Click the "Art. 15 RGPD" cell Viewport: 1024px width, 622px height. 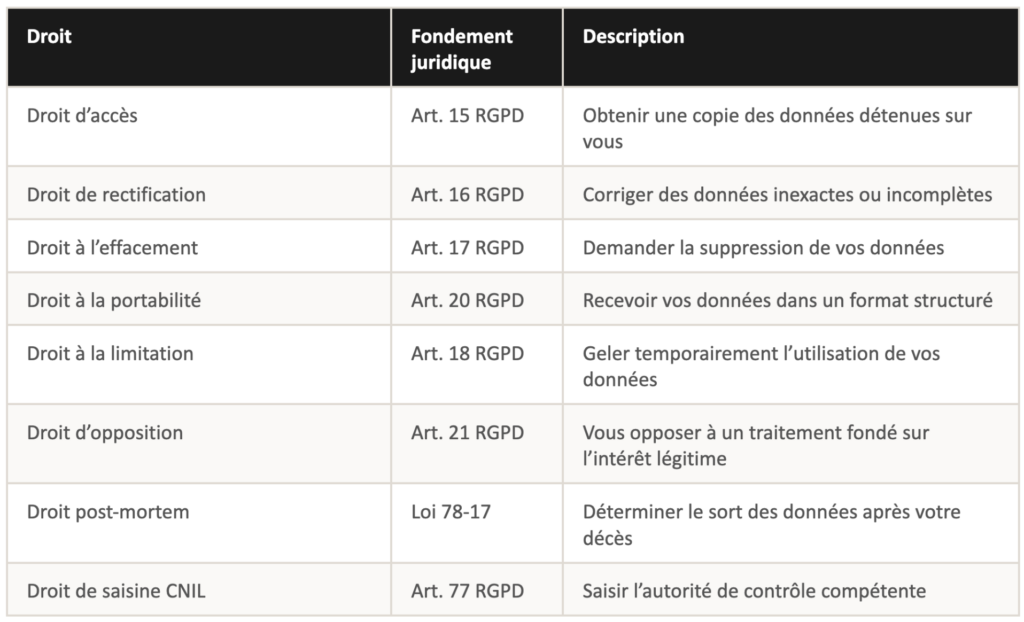pos(467,116)
